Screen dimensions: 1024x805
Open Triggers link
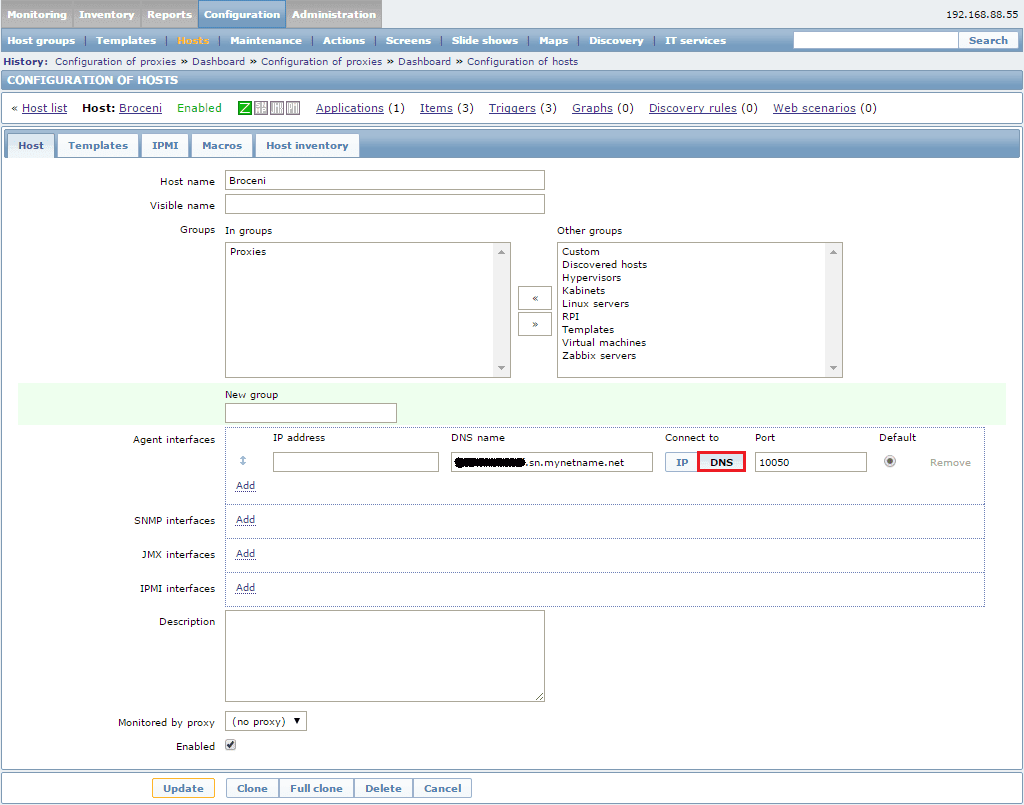pos(512,108)
